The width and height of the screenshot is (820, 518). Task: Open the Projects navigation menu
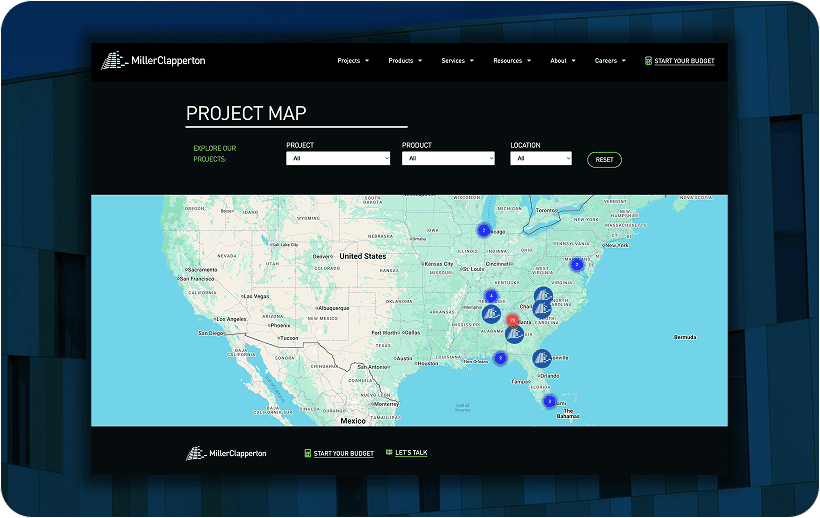pyautogui.click(x=353, y=61)
